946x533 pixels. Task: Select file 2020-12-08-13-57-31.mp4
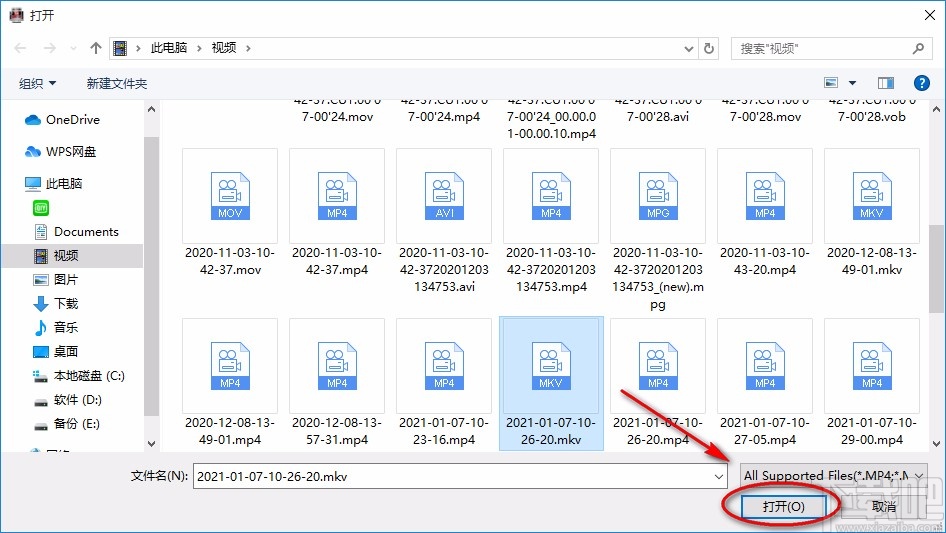[x=337, y=383]
